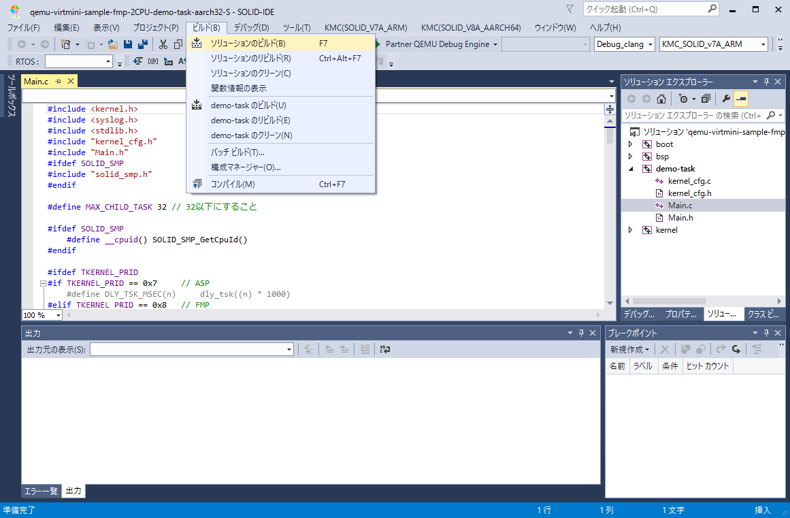Expand the kernel project node
The height and width of the screenshot is (518, 790).
[631, 230]
